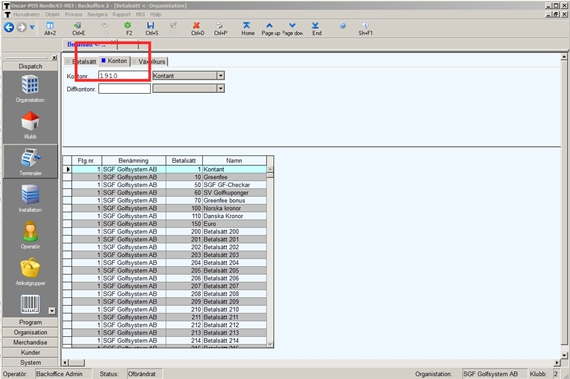Image resolution: width=570 pixels, height=379 pixels.
Task: Switch to the Växelkurs tab
Action: (x=149, y=61)
